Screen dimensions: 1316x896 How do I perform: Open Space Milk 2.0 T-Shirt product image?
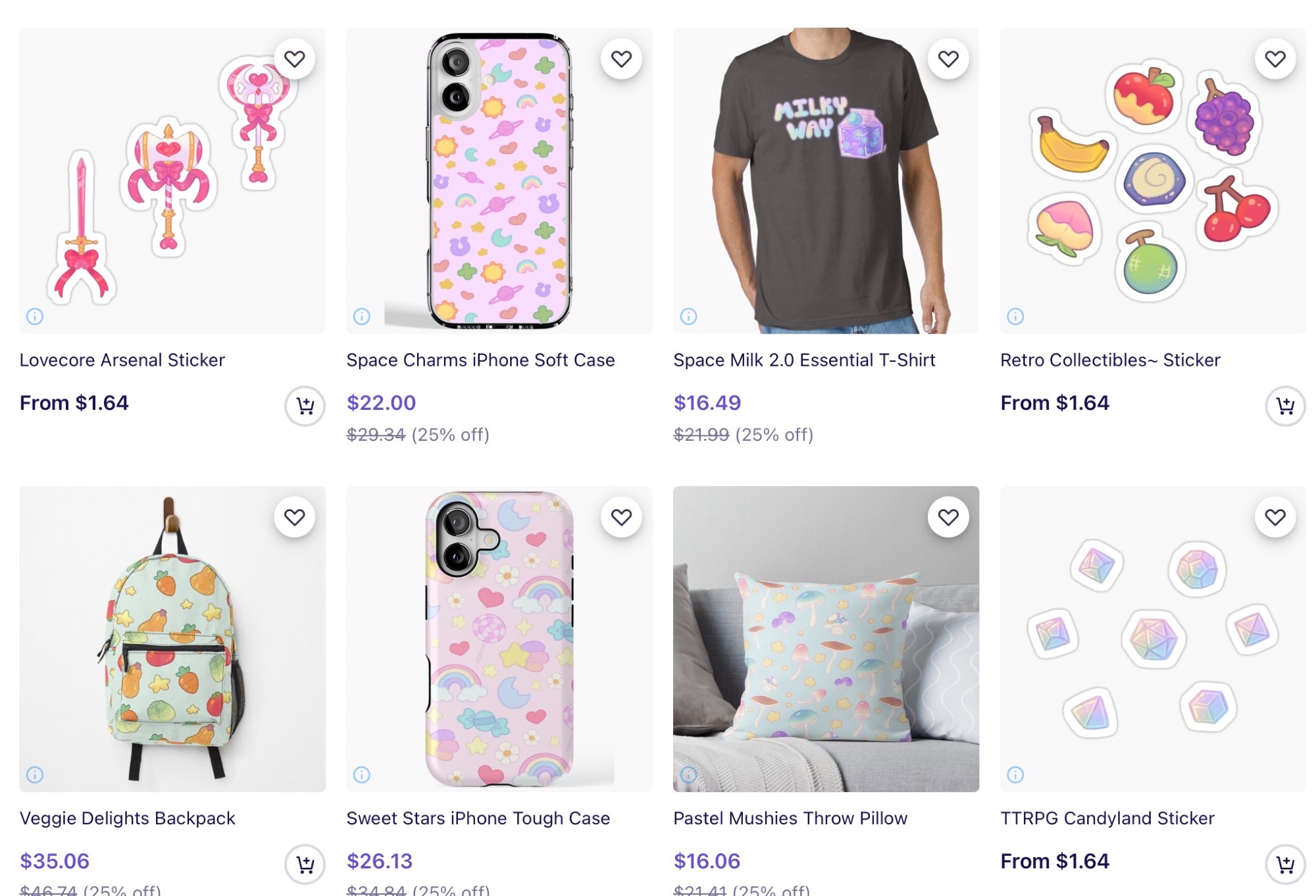tap(826, 181)
